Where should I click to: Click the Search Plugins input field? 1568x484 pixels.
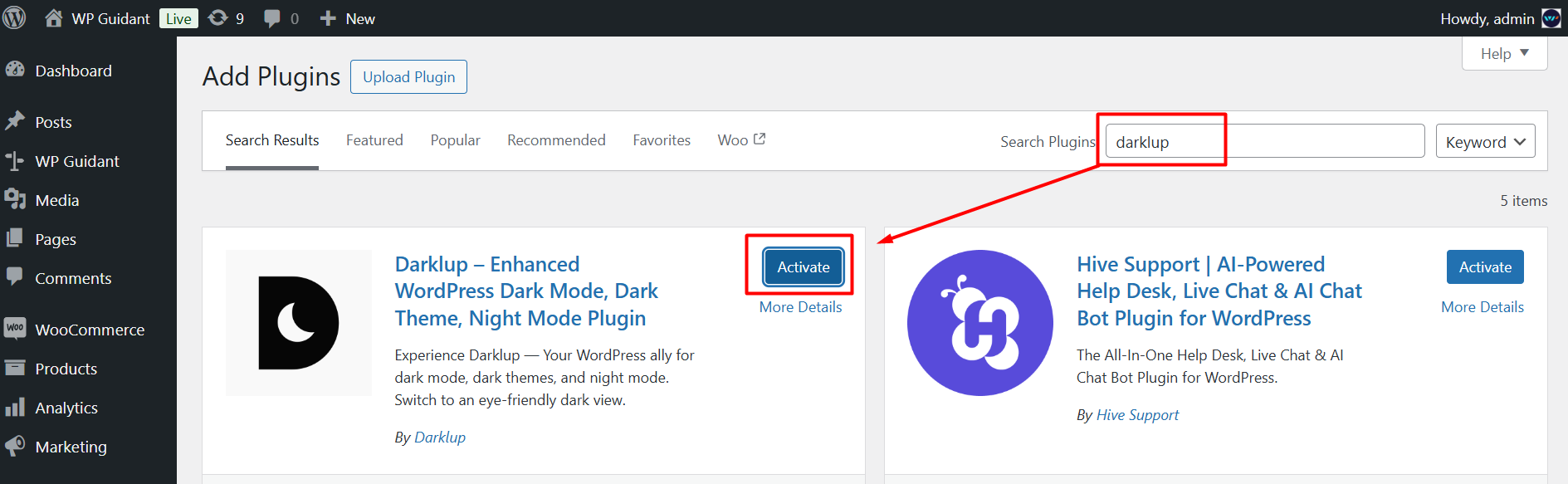pos(1265,141)
